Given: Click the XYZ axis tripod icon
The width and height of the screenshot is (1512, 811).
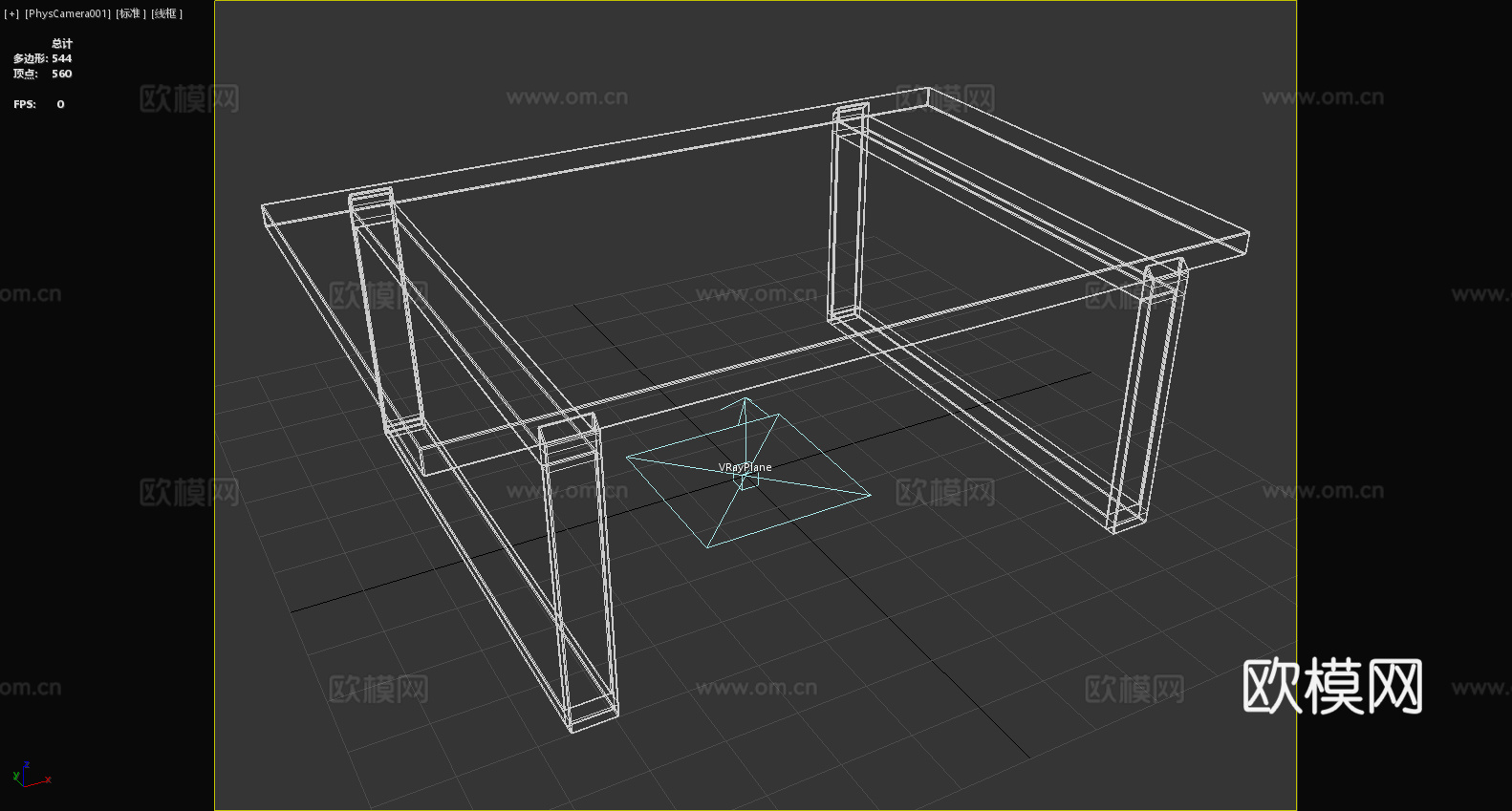Looking at the screenshot, I should [31, 774].
